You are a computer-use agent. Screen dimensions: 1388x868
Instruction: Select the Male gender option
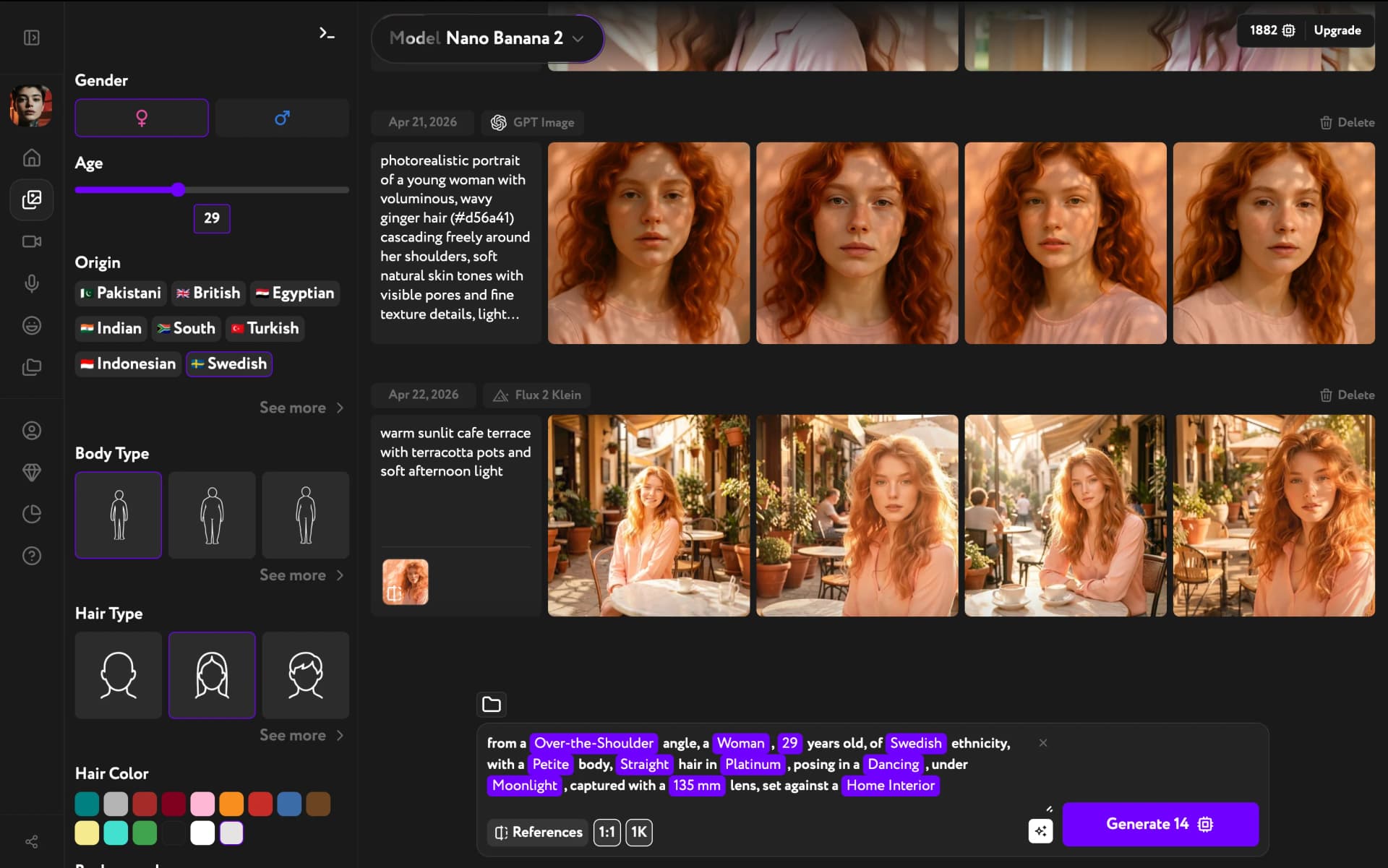point(281,118)
